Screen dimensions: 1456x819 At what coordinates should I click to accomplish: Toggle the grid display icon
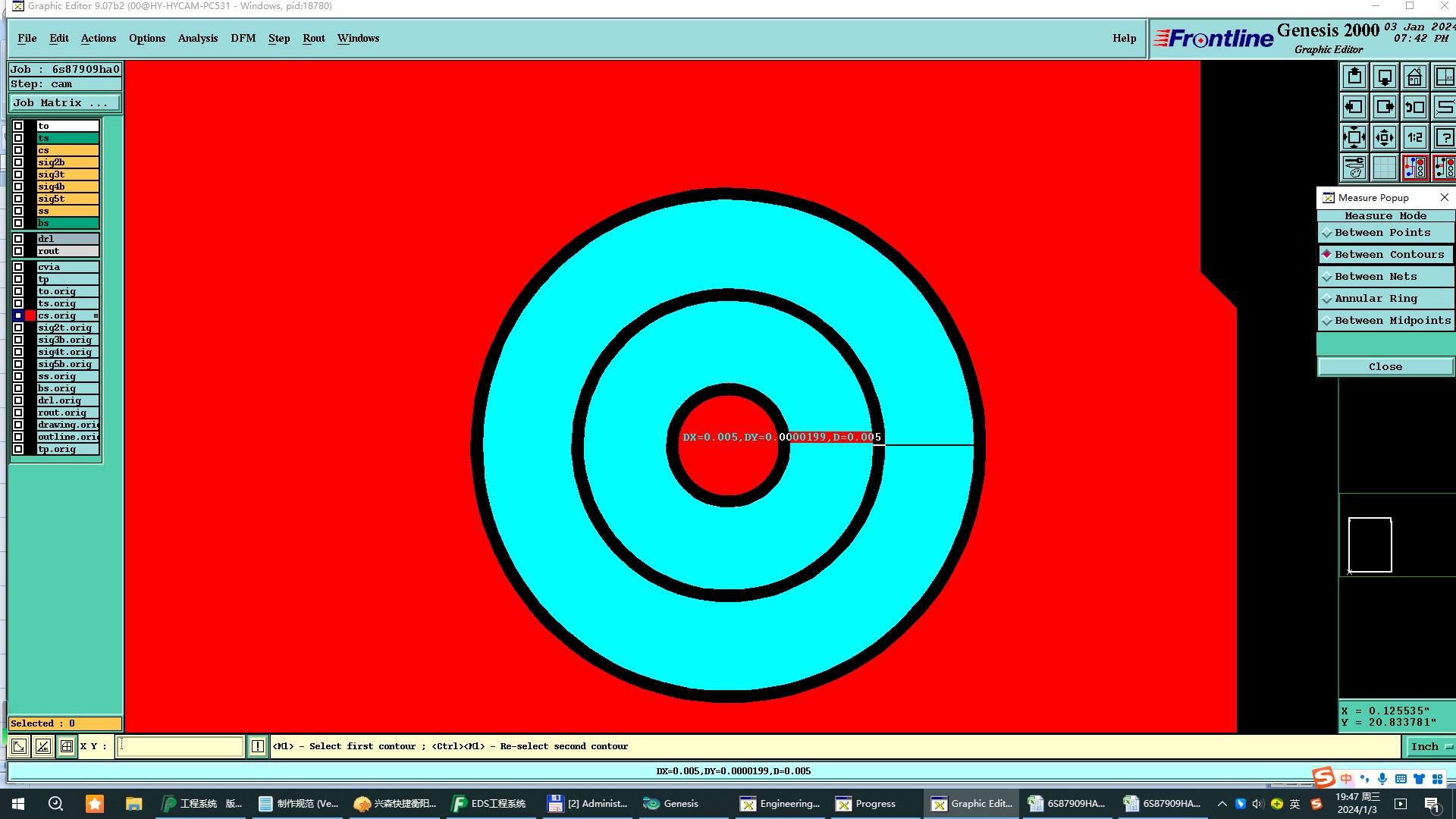pos(1384,168)
